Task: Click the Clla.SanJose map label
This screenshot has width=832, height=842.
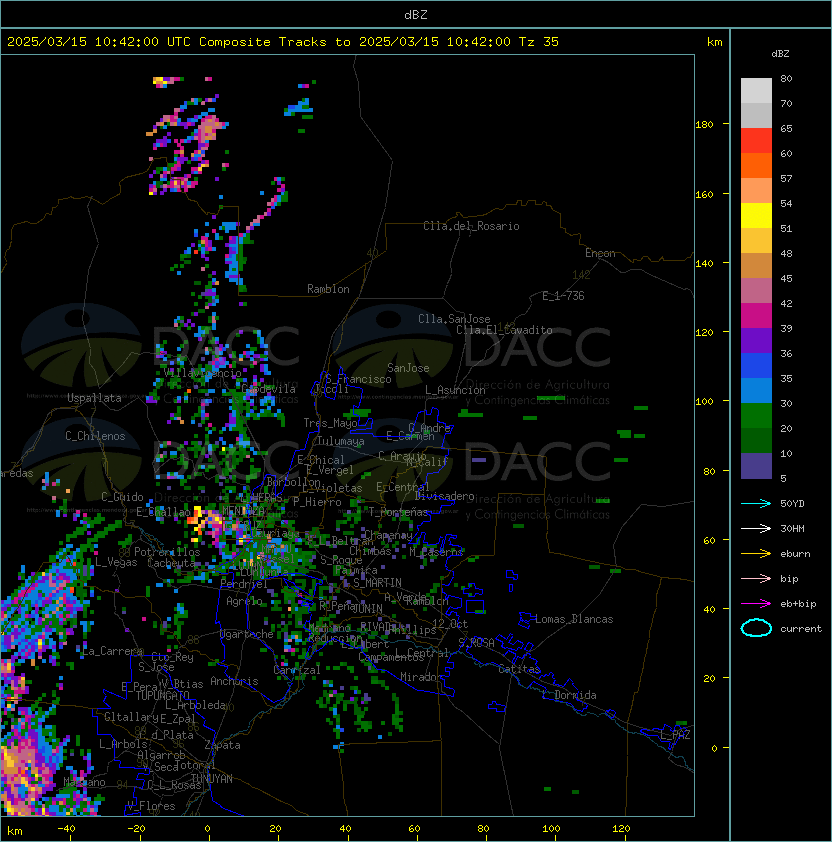Action: pyautogui.click(x=454, y=319)
